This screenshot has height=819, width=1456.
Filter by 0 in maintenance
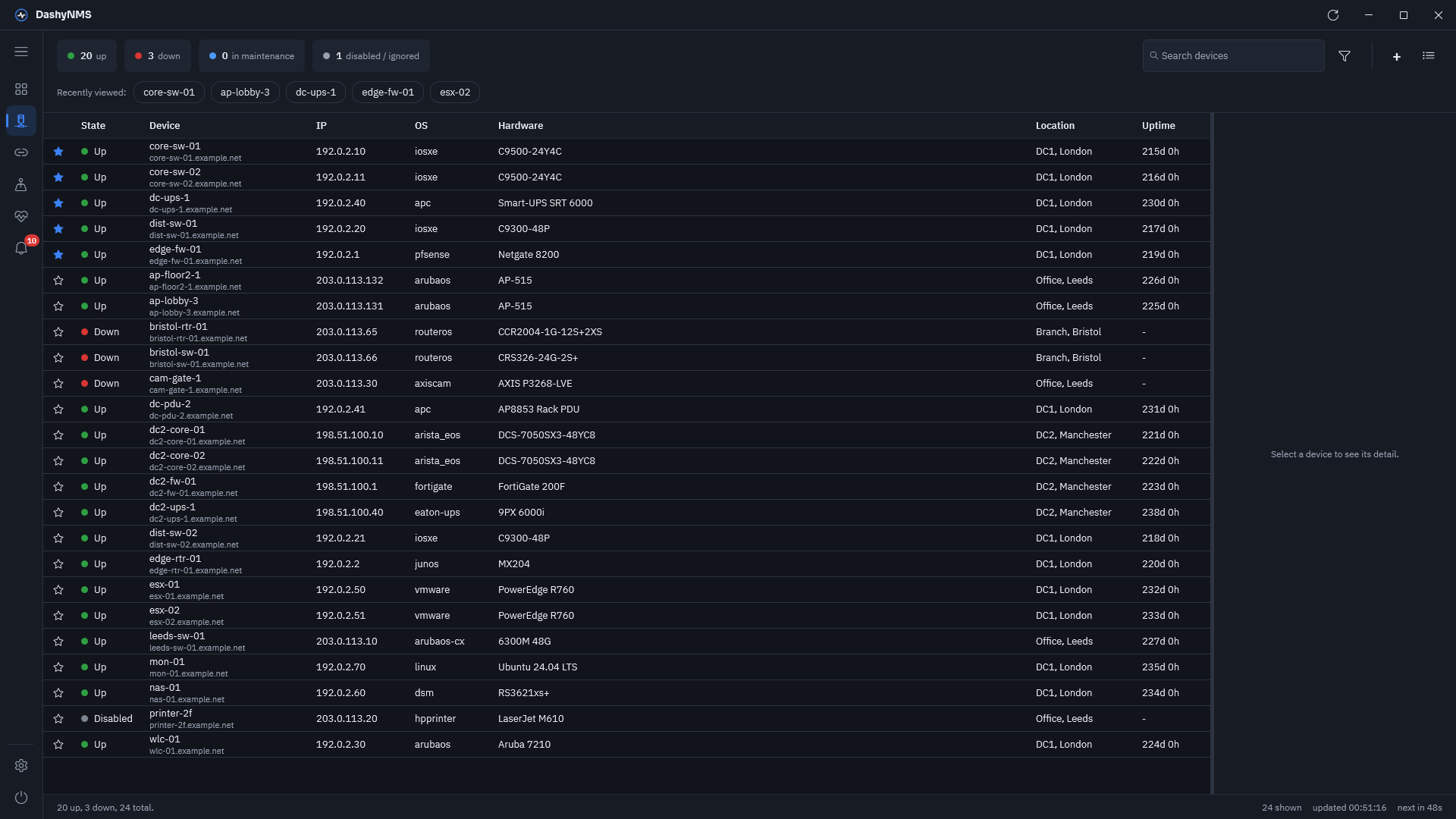252,56
